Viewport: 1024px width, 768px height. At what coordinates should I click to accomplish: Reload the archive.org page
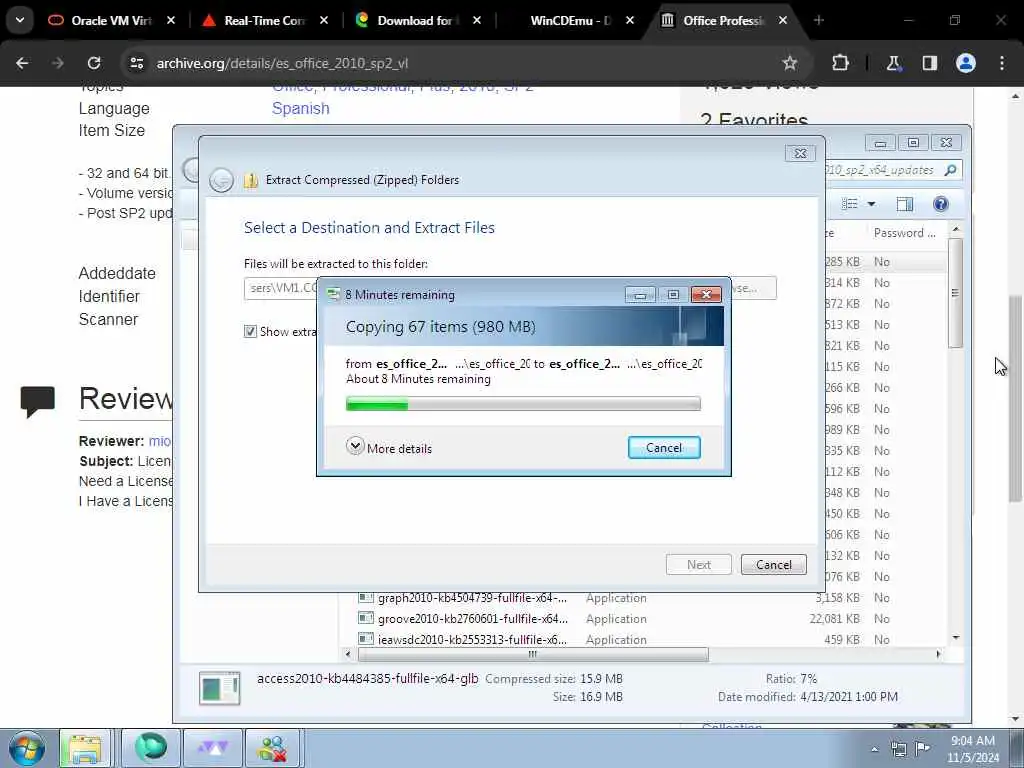94,63
